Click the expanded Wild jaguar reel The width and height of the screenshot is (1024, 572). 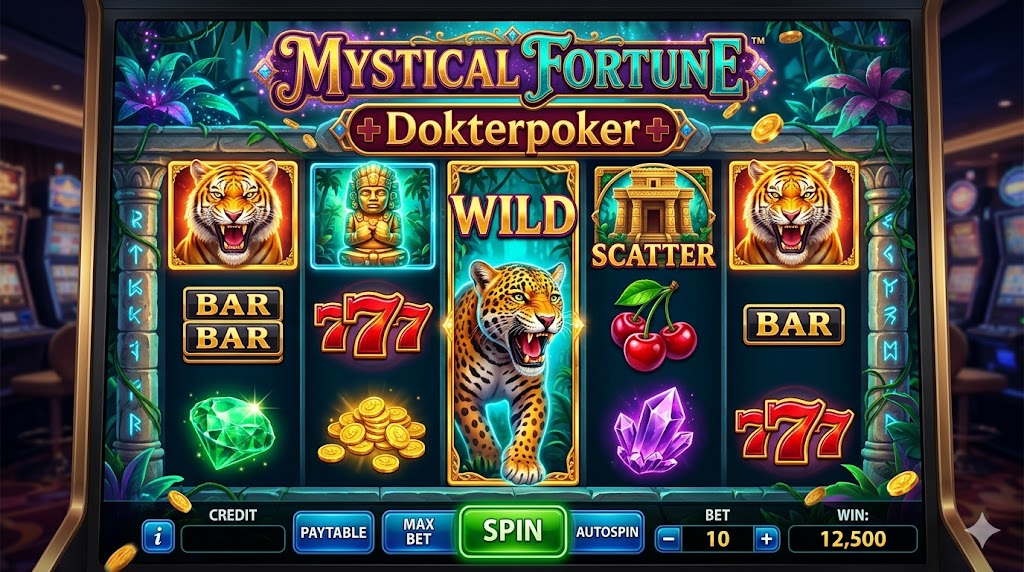pyautogui.click(x=513, y=323)
